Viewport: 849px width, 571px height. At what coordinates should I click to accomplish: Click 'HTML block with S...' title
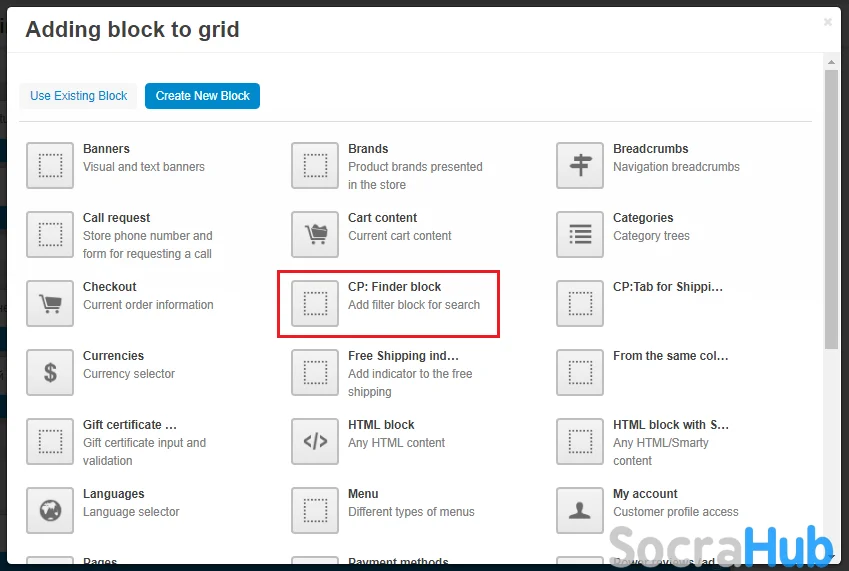pos(671,425)
